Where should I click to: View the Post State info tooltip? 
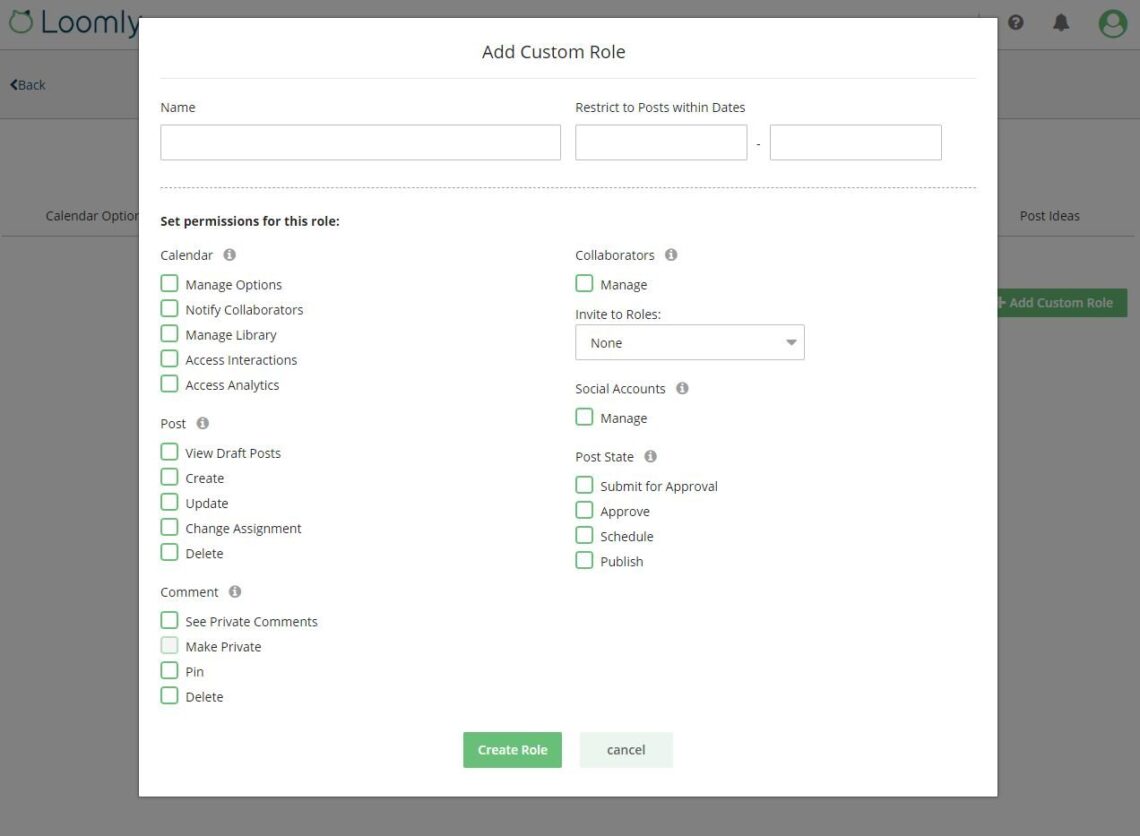point(649,456)
